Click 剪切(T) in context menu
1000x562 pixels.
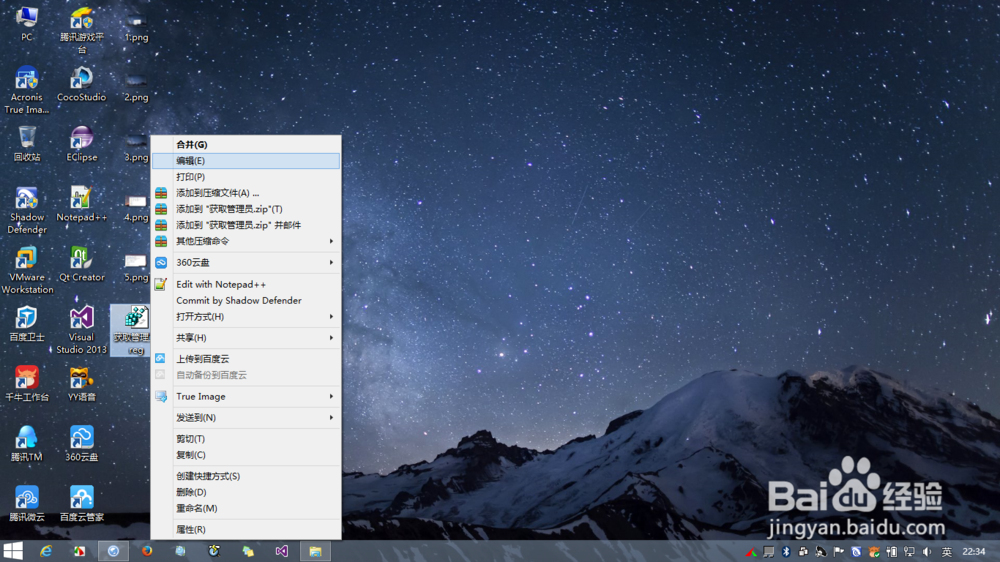point(246,439)
